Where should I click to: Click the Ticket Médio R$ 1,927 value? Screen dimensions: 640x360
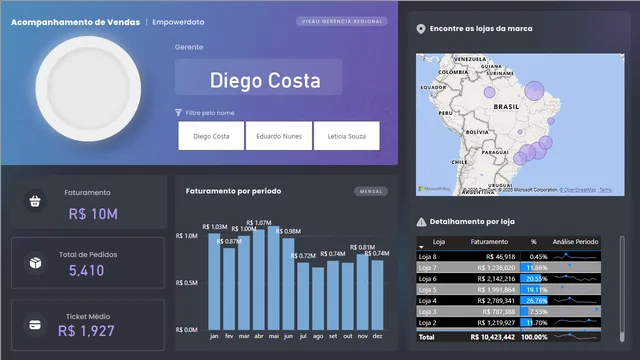[x=86, y=331]
